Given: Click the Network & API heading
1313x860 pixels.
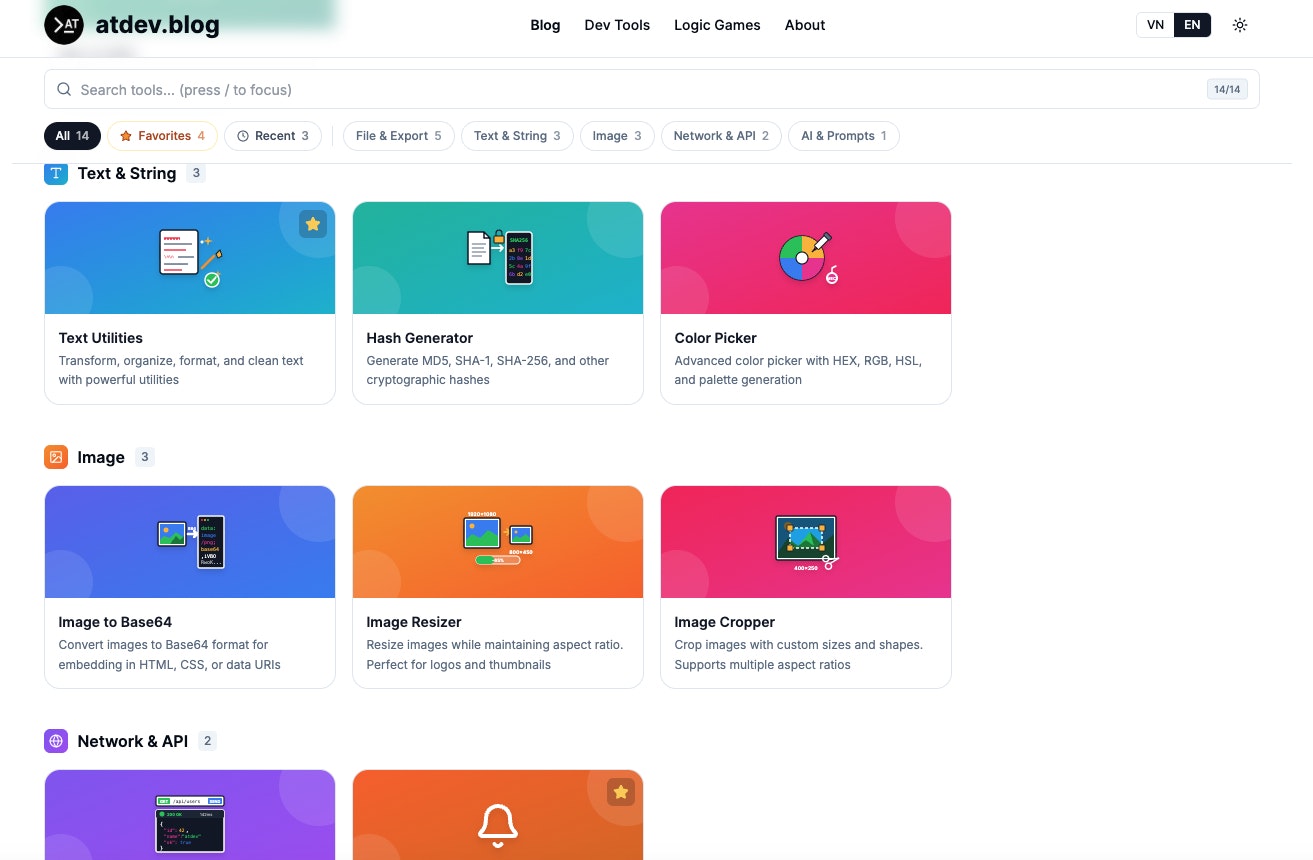Looking at the screenshot, I should click(133, 741).
